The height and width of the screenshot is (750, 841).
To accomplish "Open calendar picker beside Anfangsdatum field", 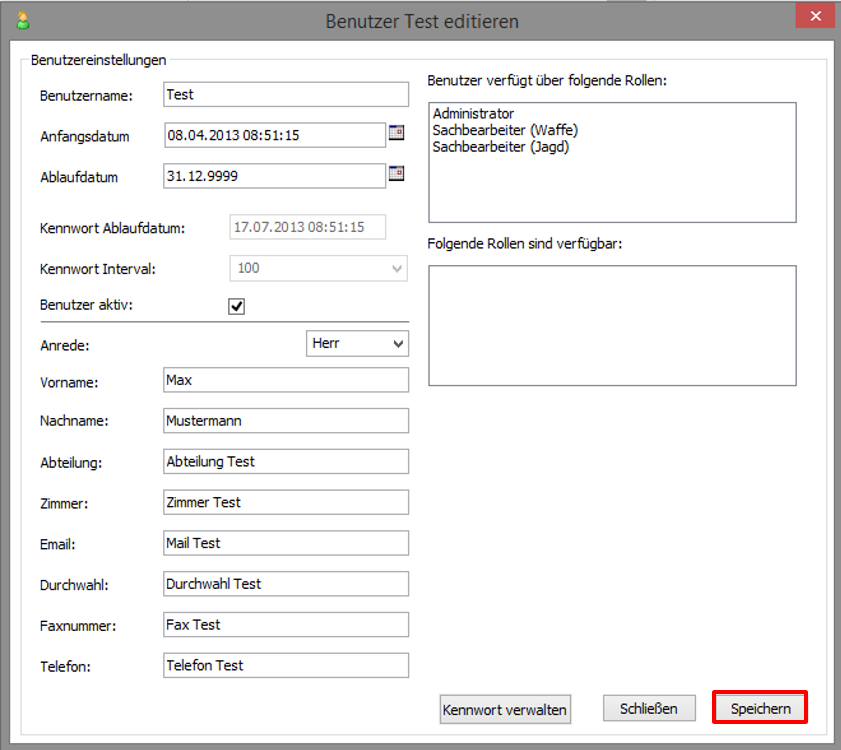I will pos(396,133).
